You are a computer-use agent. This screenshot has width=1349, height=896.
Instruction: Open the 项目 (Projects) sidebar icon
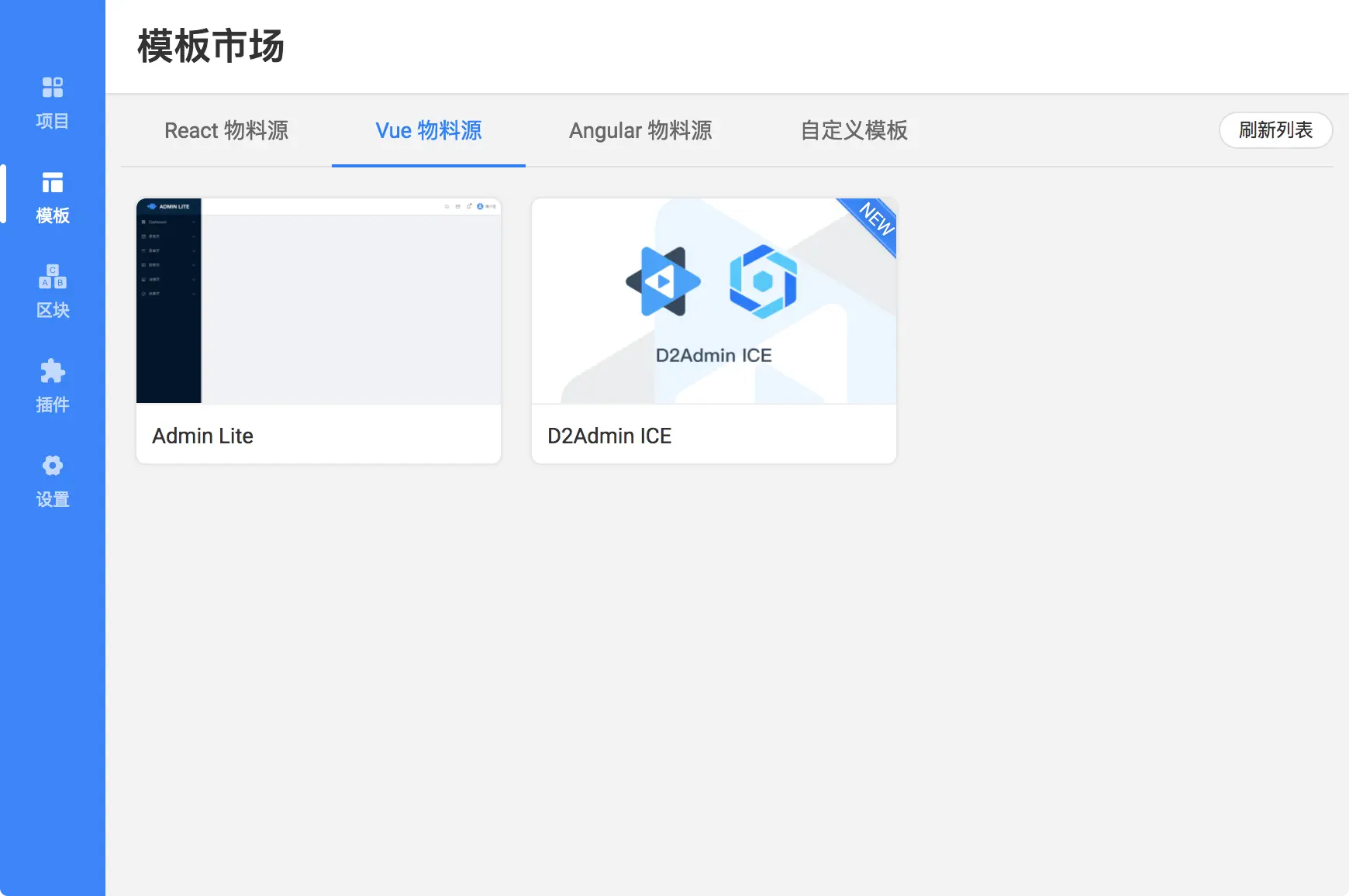[53, 87]
